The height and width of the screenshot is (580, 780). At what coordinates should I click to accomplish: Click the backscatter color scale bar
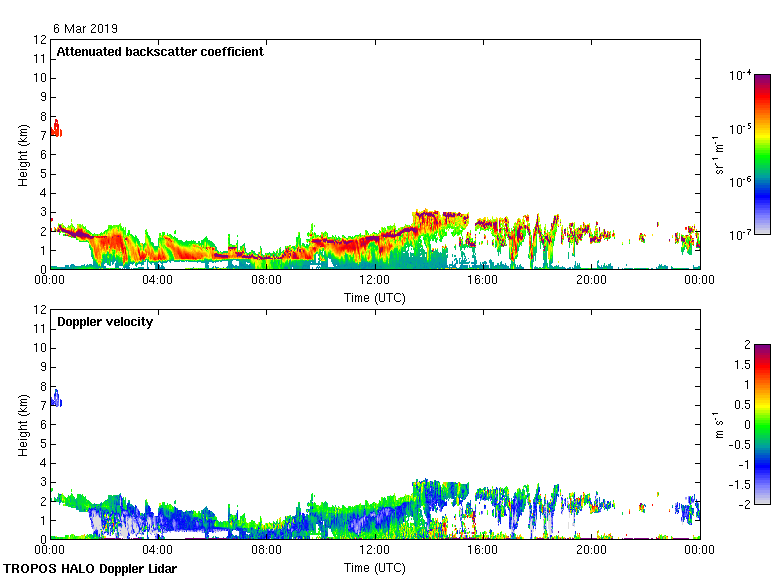[x=762, y=154]
